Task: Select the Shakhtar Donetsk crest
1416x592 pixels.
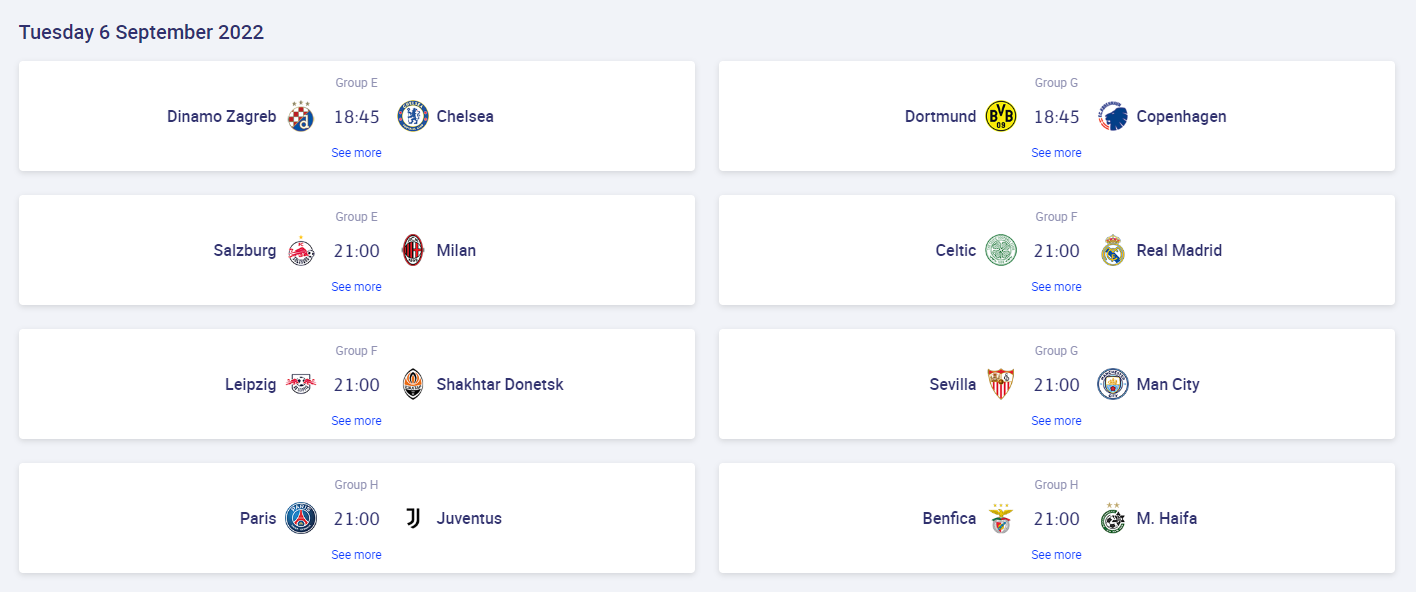Action: [413, 384]
